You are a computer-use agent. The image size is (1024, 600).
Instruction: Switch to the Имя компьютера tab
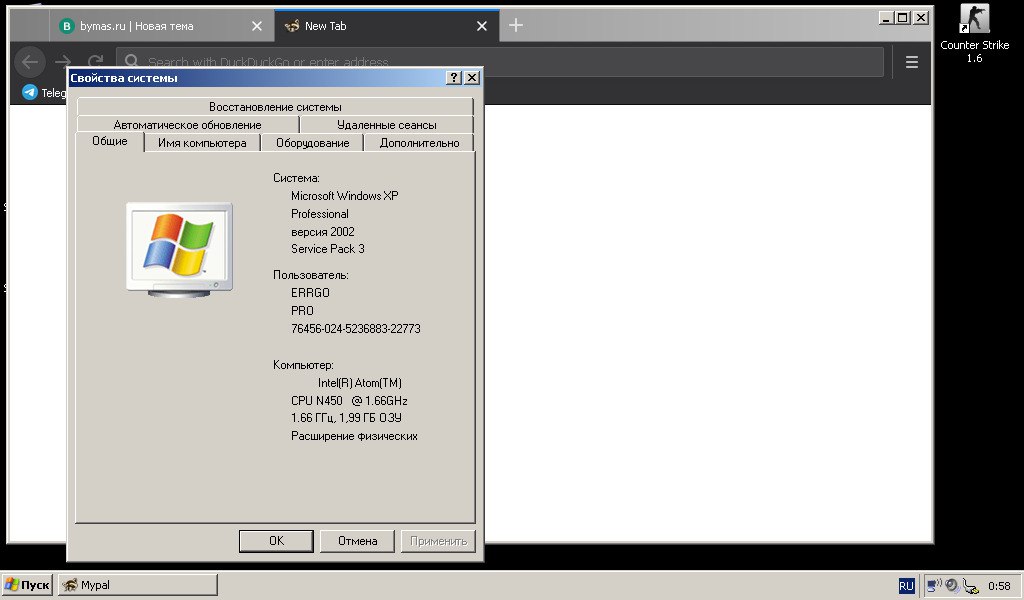202,143
